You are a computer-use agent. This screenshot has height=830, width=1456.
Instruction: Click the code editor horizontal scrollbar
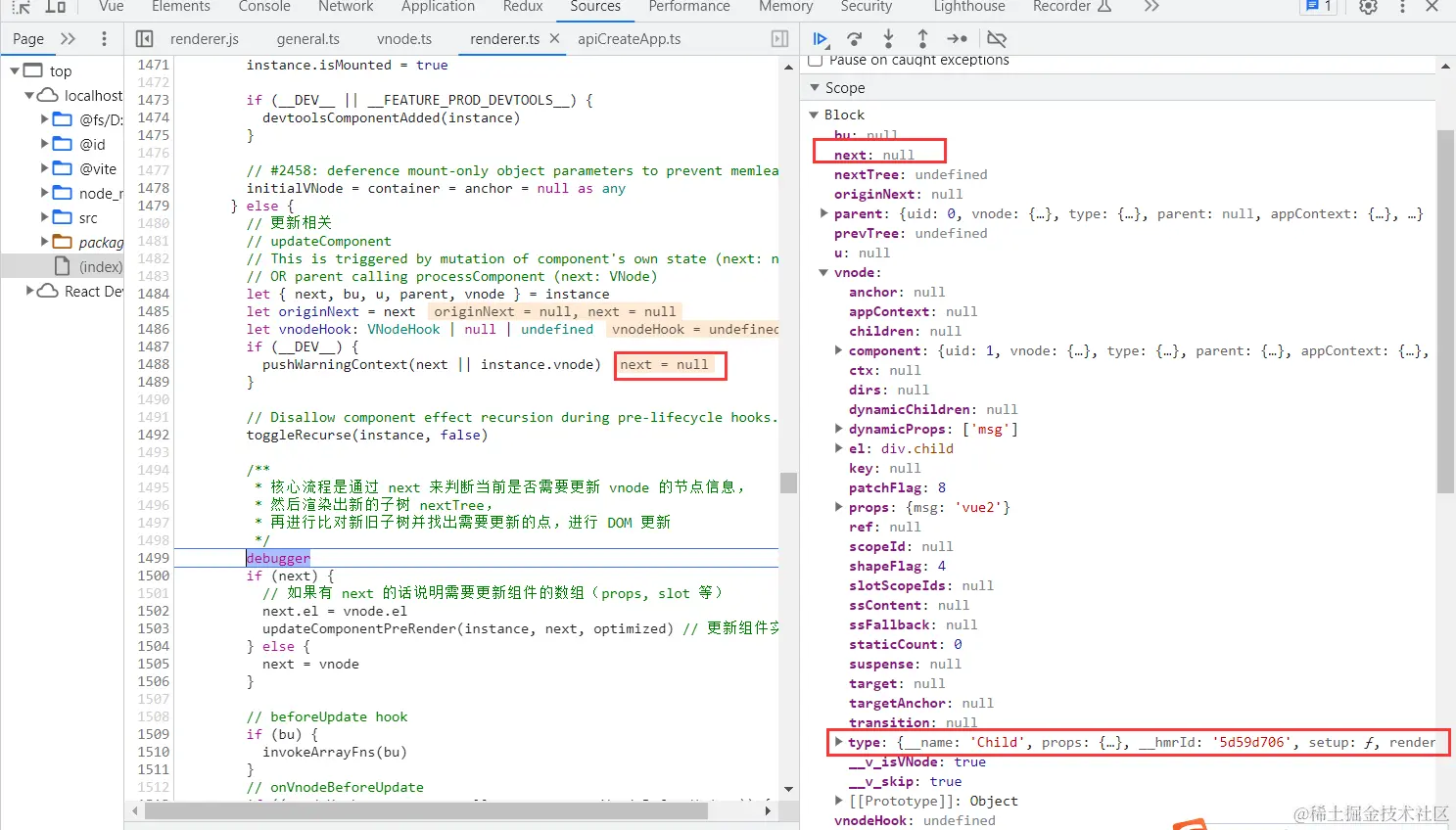[426, 810]
